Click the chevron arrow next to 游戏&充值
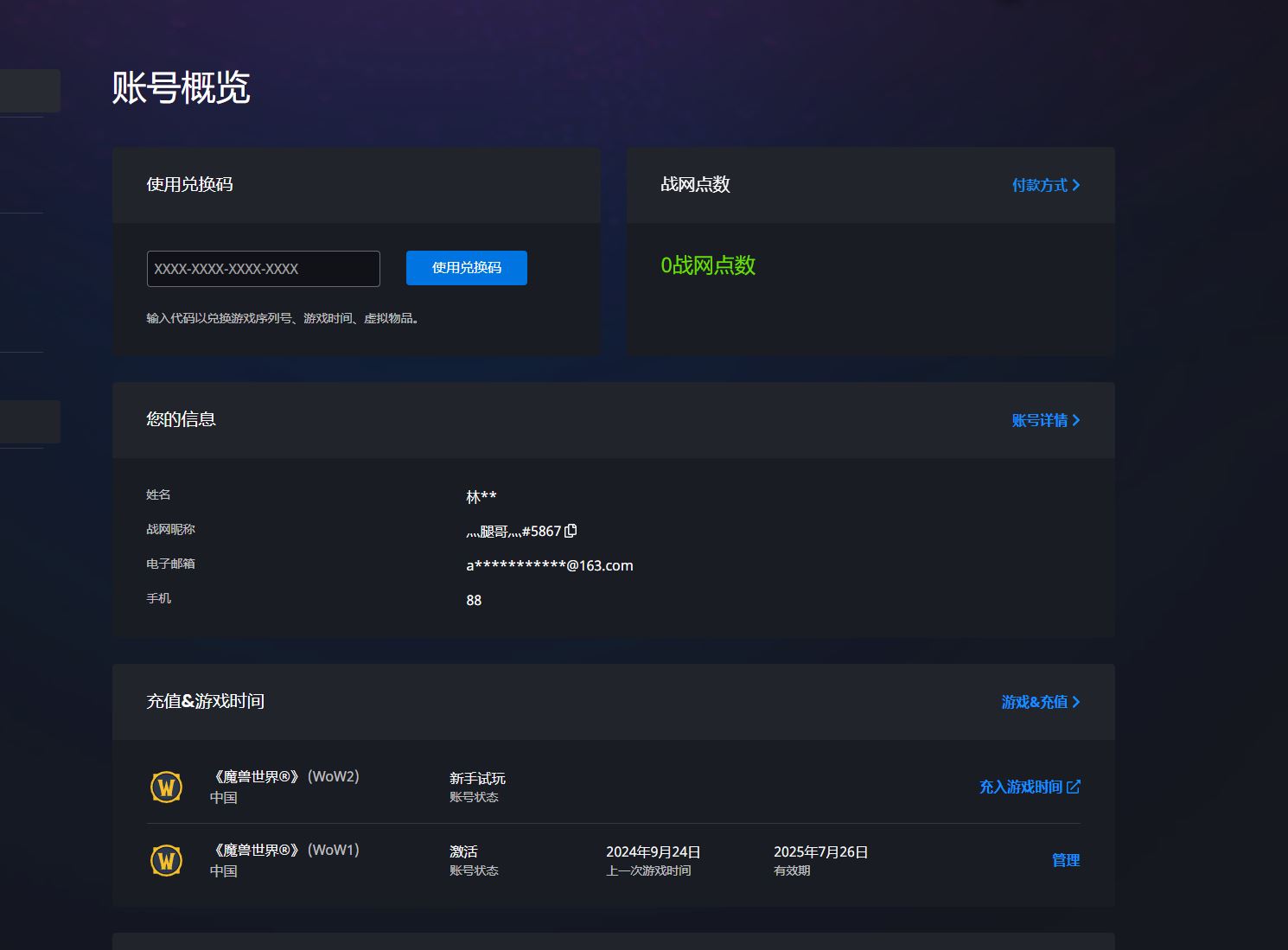This screenshot has width=1288, height=950. pos(1076,702)
